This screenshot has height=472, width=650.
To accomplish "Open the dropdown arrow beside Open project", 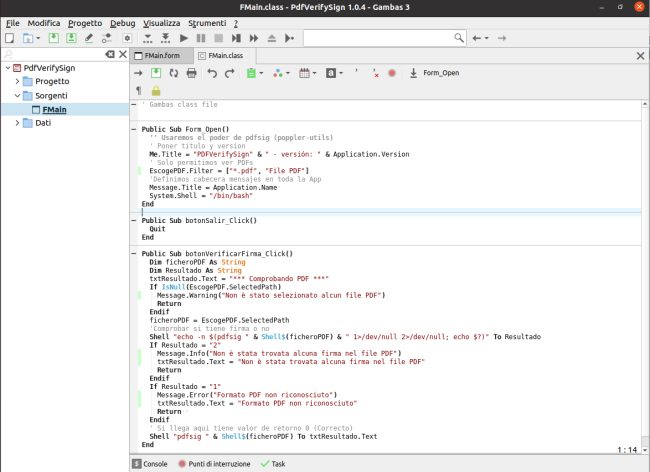I will point(38,38).
